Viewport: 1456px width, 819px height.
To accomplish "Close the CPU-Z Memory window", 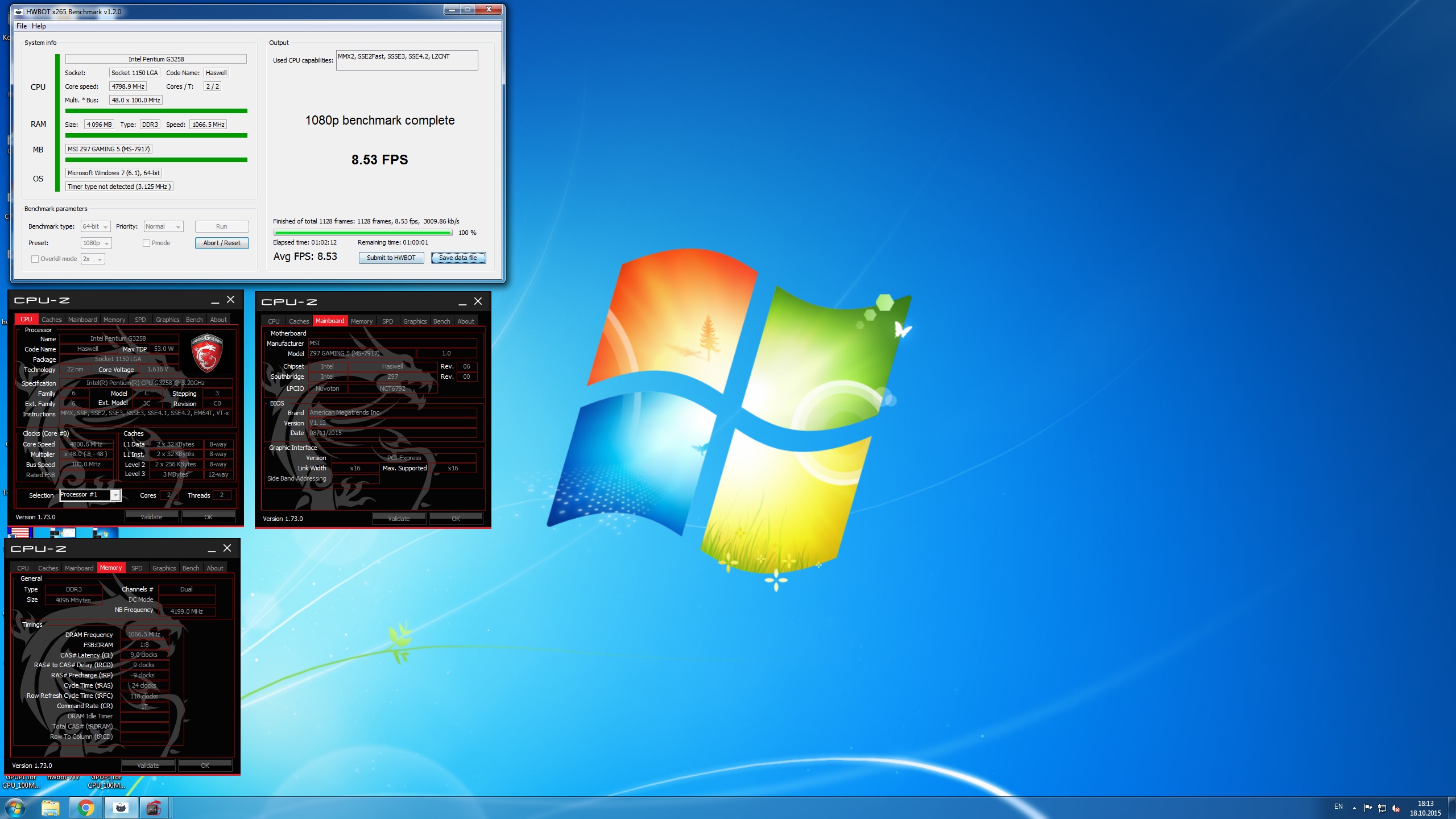I will click(x=227, y=548).
